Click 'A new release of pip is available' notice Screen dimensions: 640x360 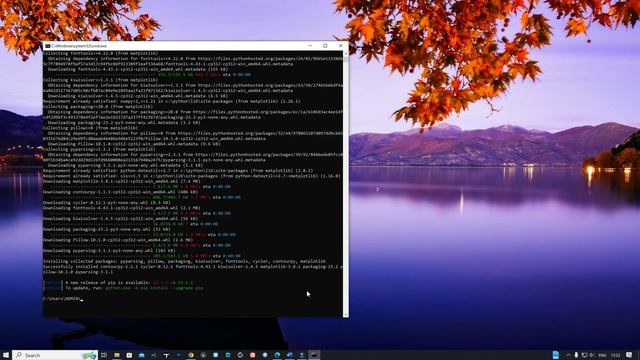[118, 282]
